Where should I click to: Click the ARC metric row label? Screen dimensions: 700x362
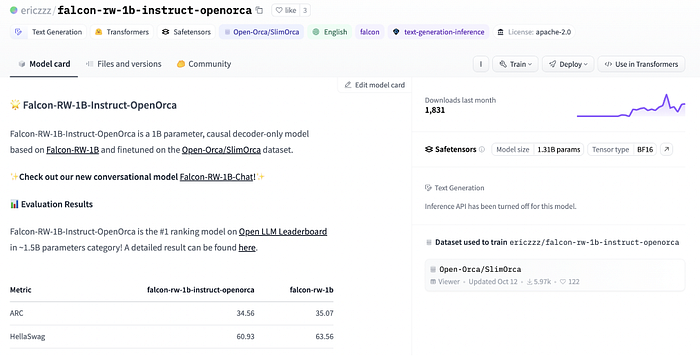[x=17, y=313]
